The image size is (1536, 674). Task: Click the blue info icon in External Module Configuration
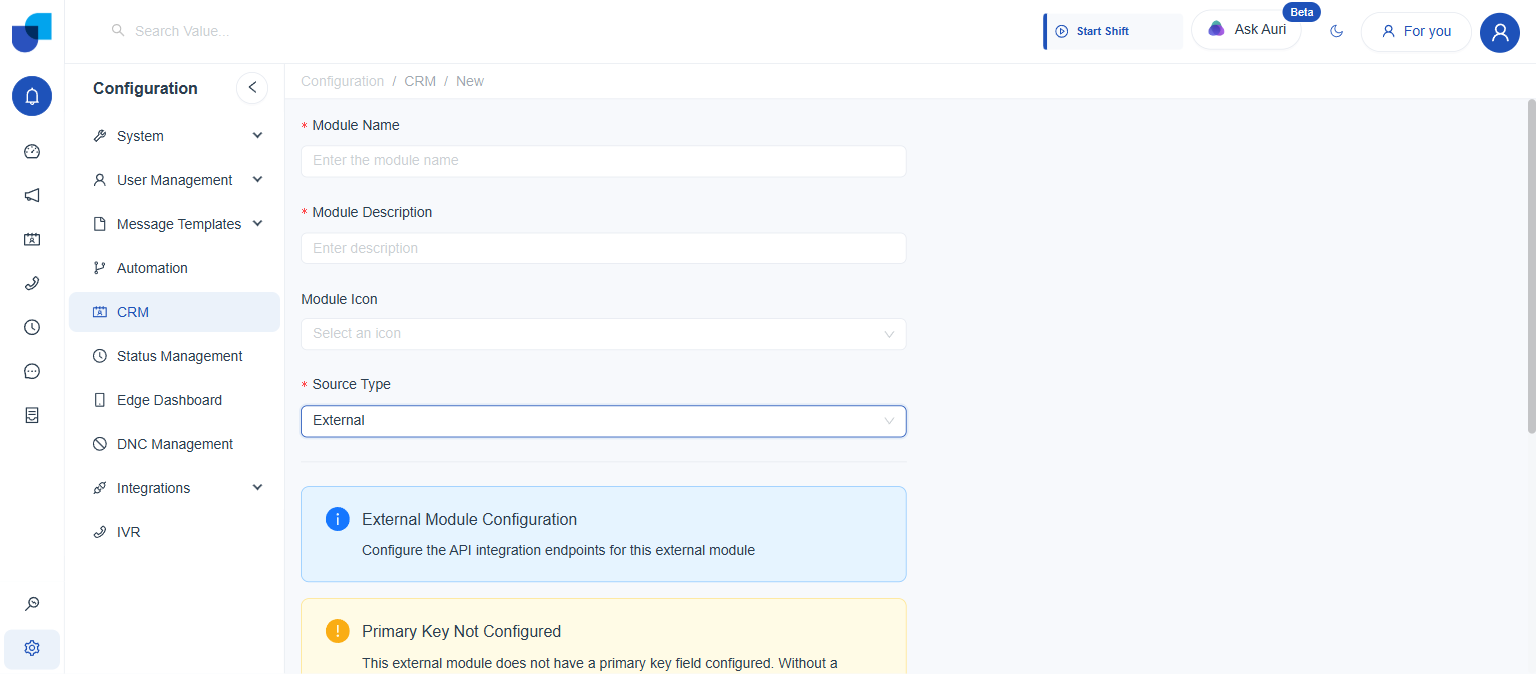pyautogui.click(x=338, y=519)
